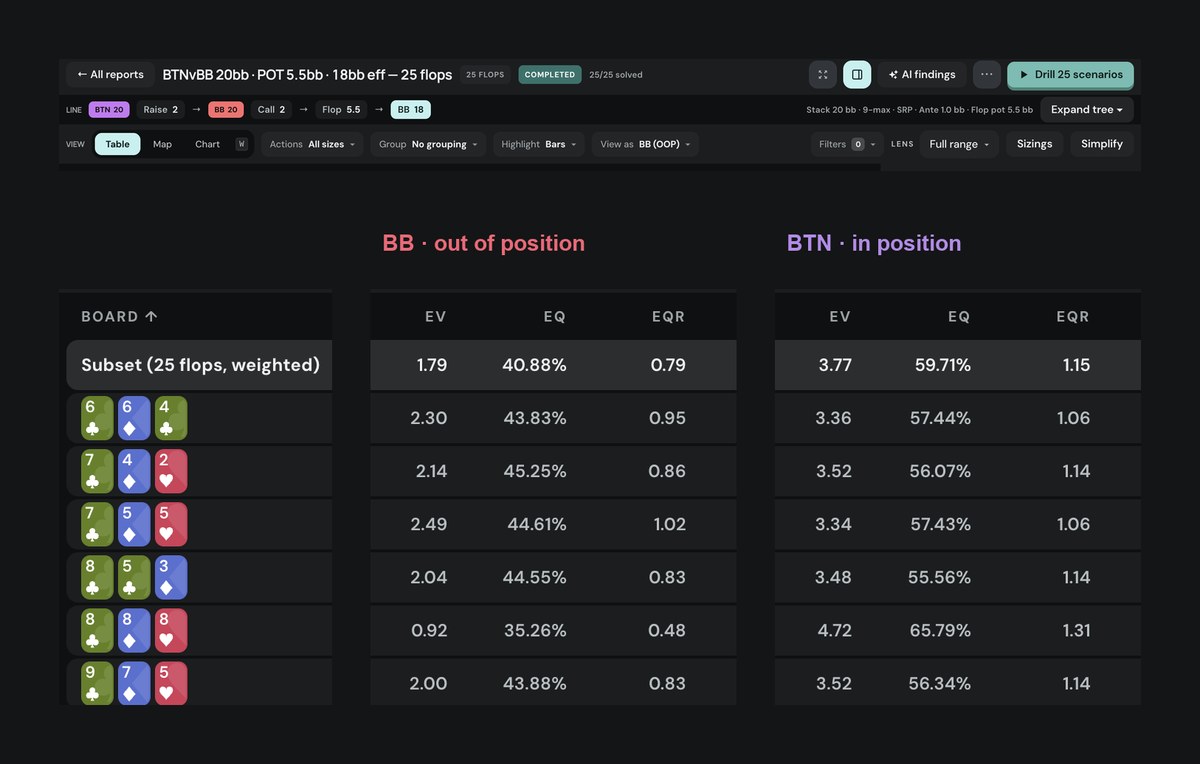Open the Filters dropdown
The image size is (1200, 764).
pyautogui.click(x=847, y=144)
